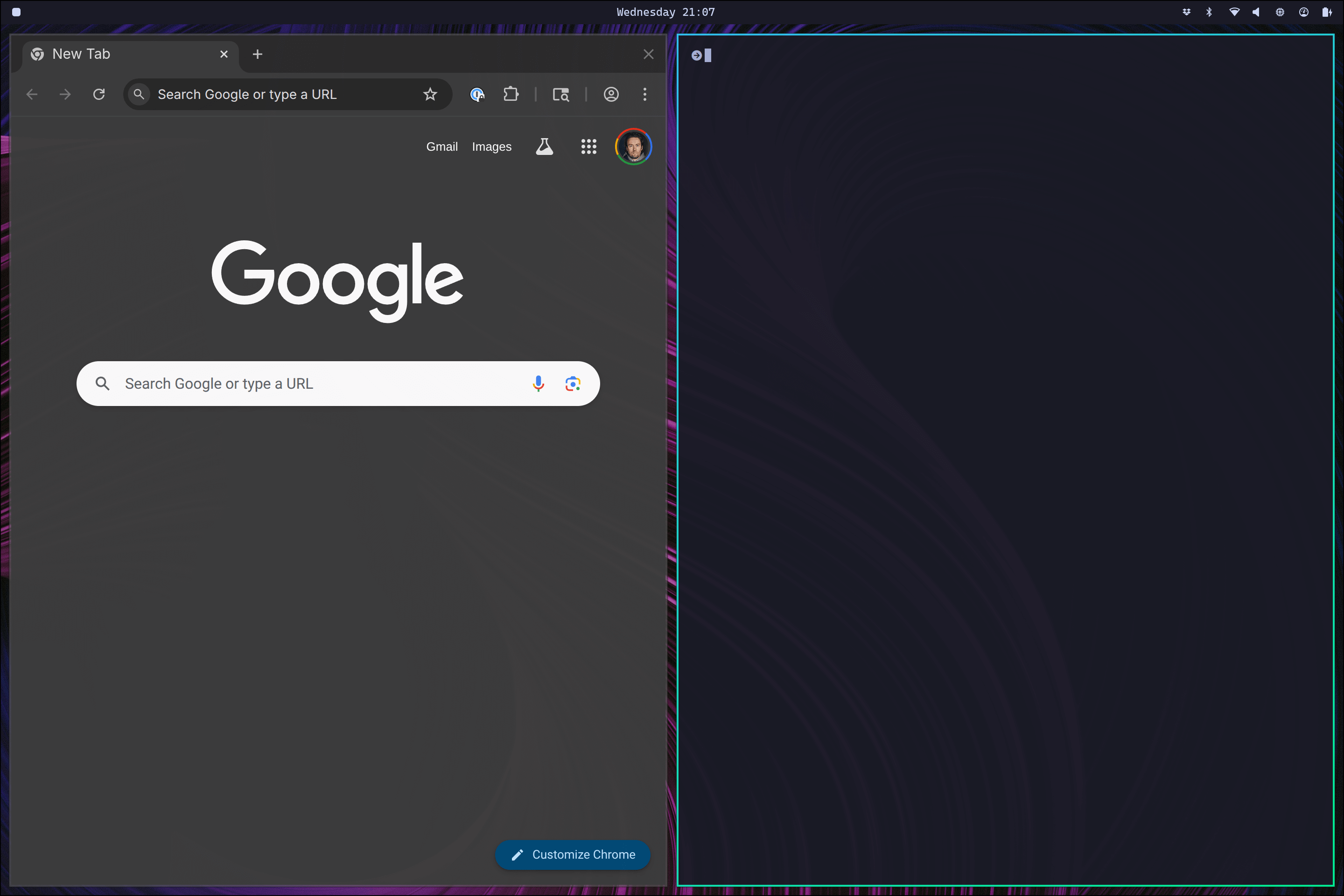
Task: Open the Bluetooth tray icon
Action: (1209, 12)
